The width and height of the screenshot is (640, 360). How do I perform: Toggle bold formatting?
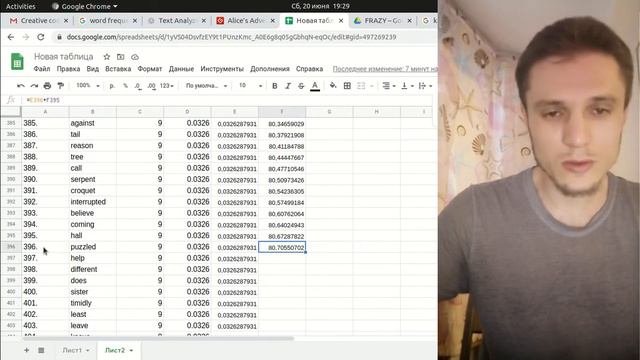pos(275,86)
